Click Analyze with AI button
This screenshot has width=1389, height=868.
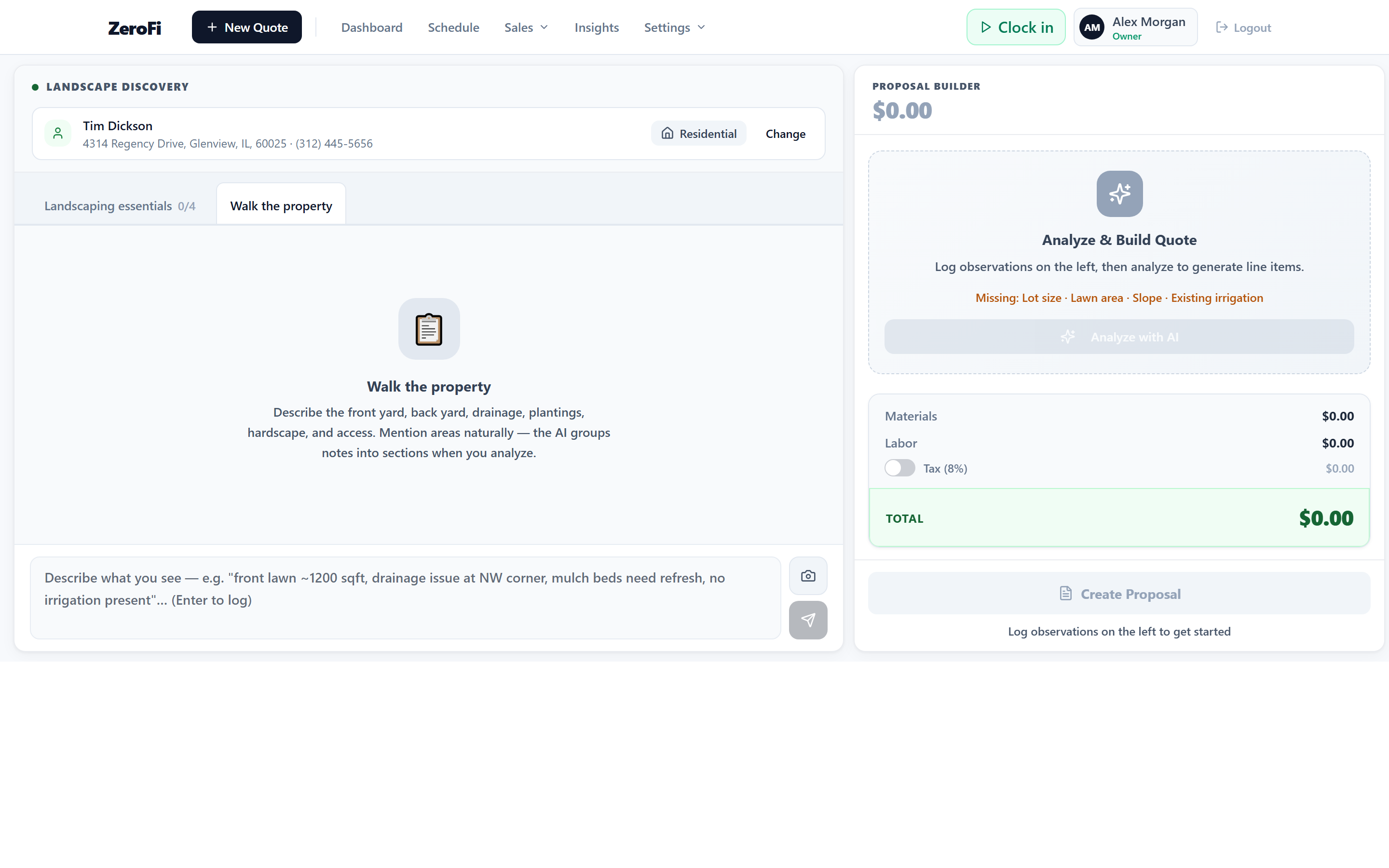[x=1118, y=337]
